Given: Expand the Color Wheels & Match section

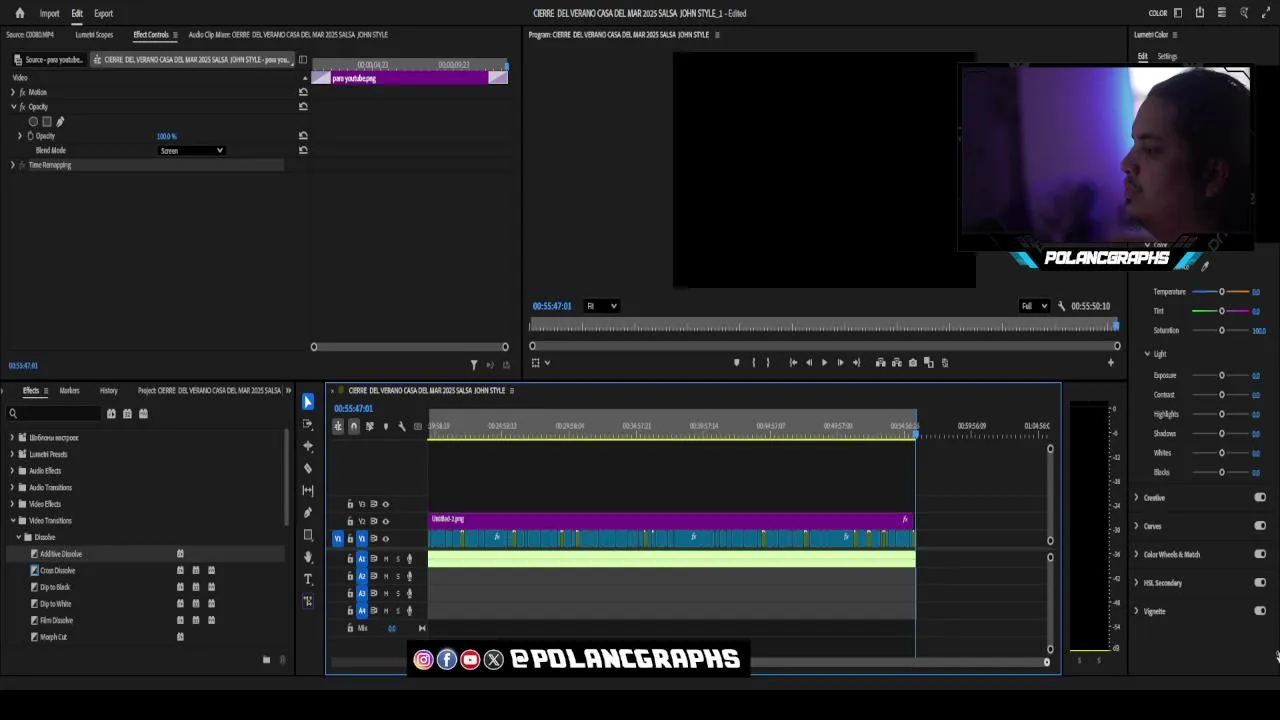Looking at the screenshot, I should tap(1136, 554).
